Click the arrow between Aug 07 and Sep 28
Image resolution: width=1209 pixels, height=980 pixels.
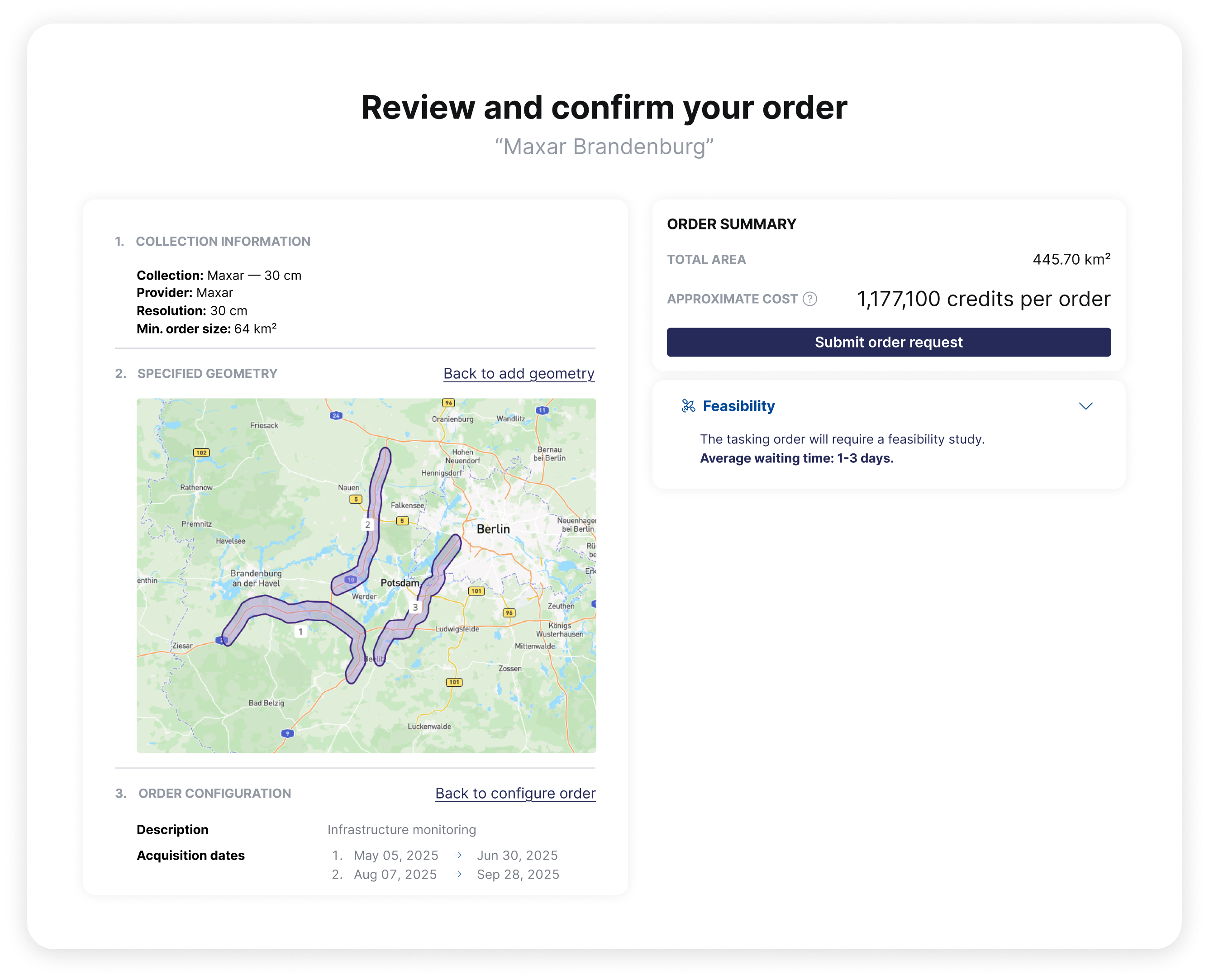[458, 874]
